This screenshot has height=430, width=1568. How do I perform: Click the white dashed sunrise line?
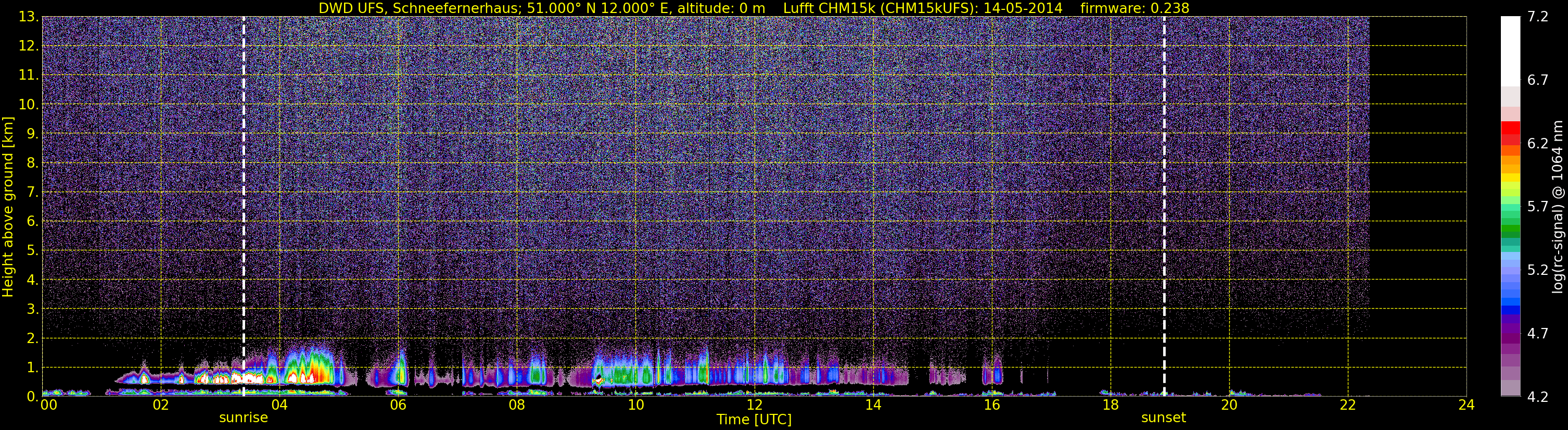point(244,206)
